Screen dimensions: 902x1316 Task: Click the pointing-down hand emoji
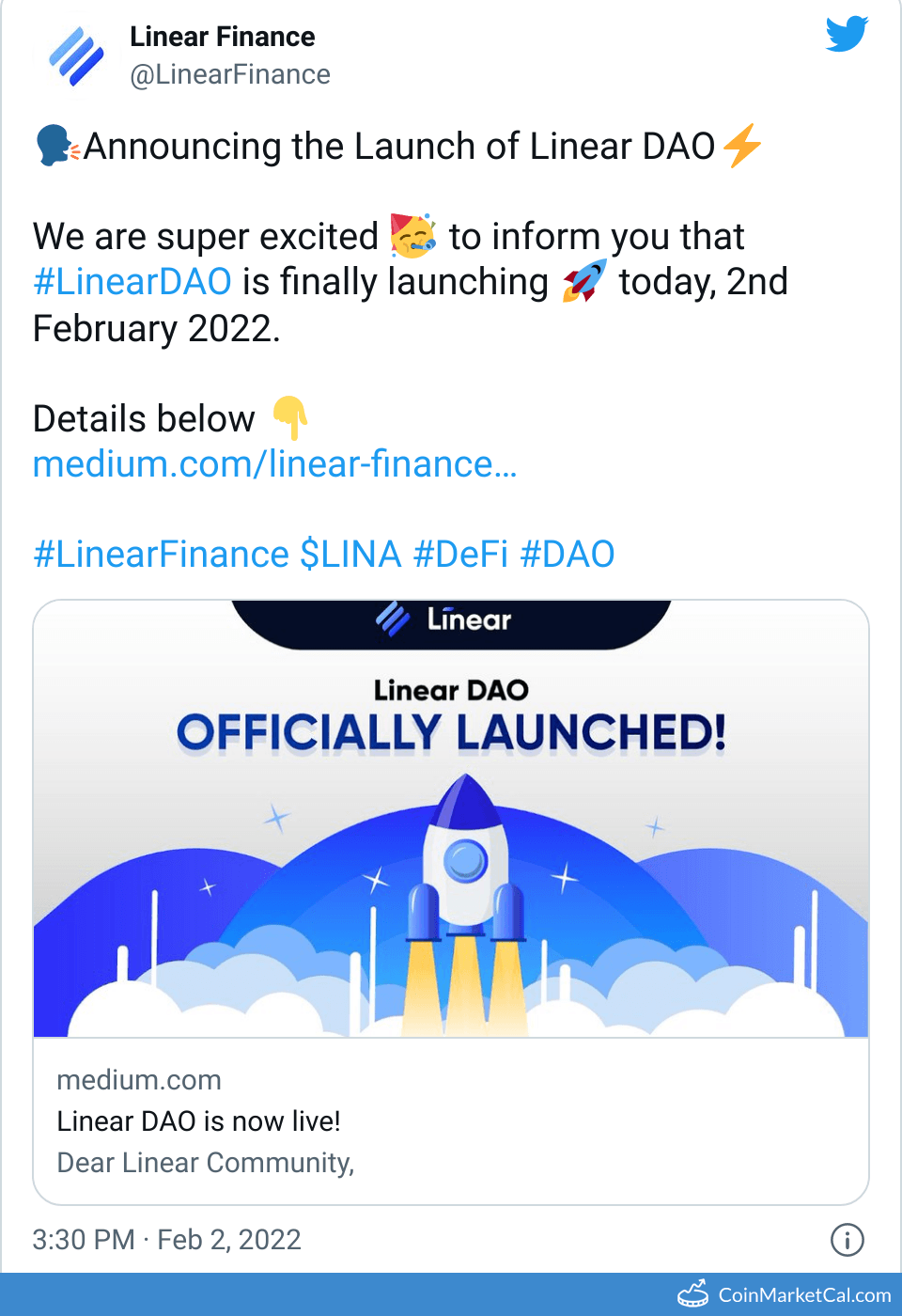click(289, 418)
